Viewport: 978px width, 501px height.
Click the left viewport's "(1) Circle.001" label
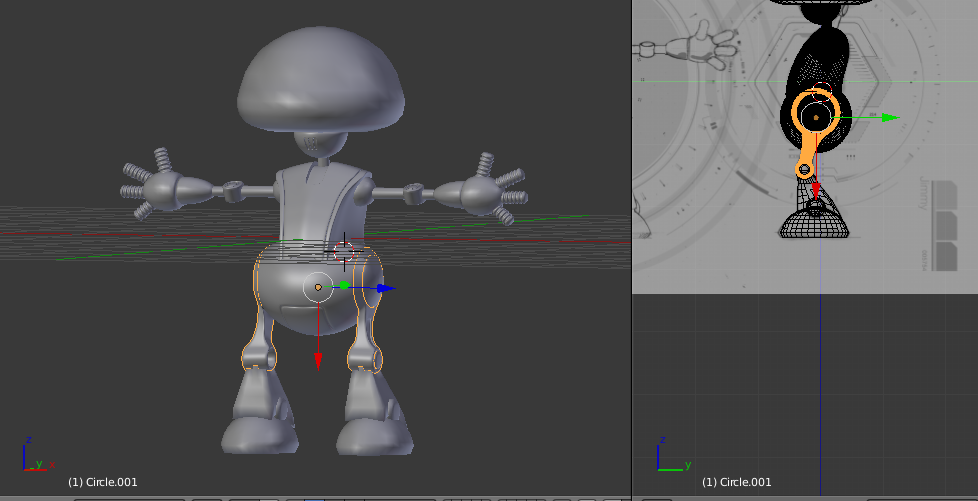pos(103,482)
